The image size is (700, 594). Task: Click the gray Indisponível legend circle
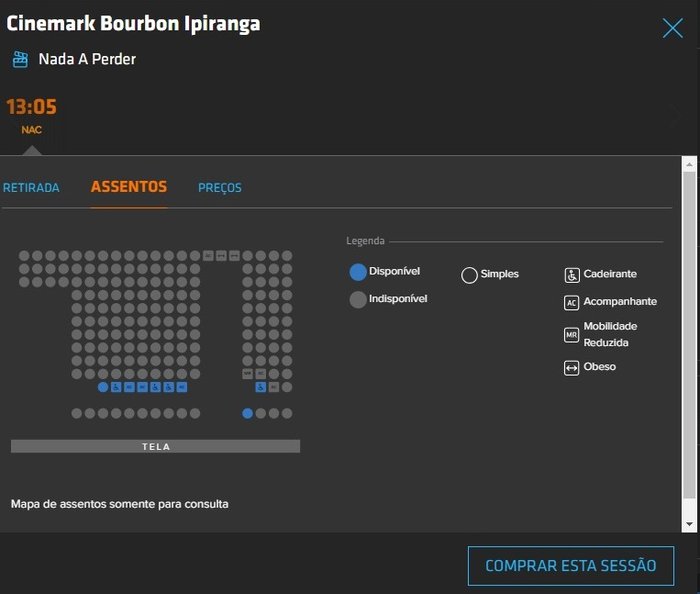click(x=358, y=299)
